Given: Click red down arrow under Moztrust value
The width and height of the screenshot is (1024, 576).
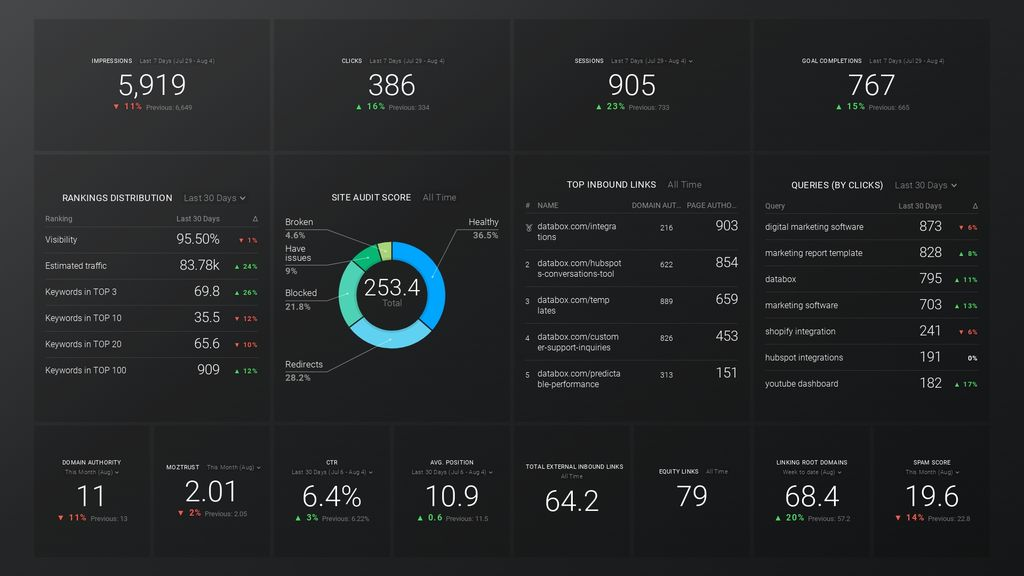Looking at the screenshot, I should point(181,513).
